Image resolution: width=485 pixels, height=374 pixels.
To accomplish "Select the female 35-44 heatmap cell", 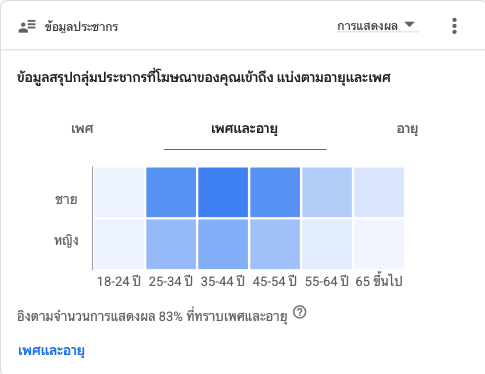I will (x=223, y=244).
